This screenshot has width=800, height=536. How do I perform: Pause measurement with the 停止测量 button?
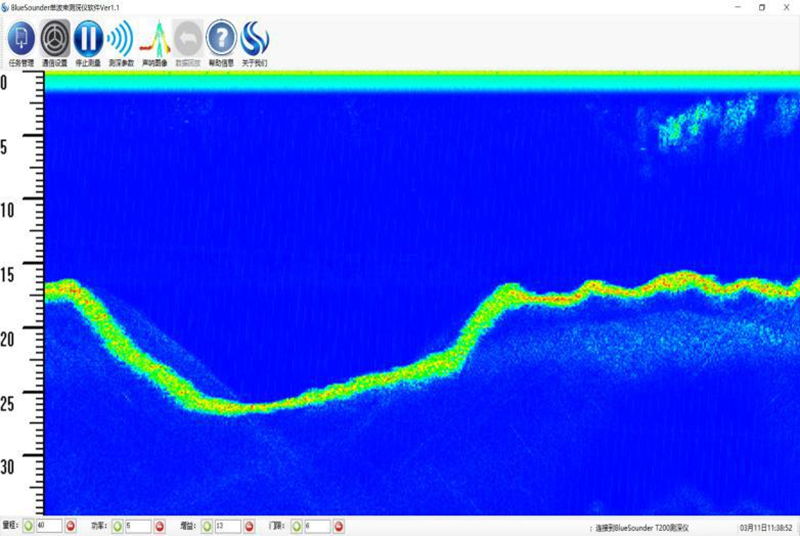pyautogui.click(x=88, y=39)
